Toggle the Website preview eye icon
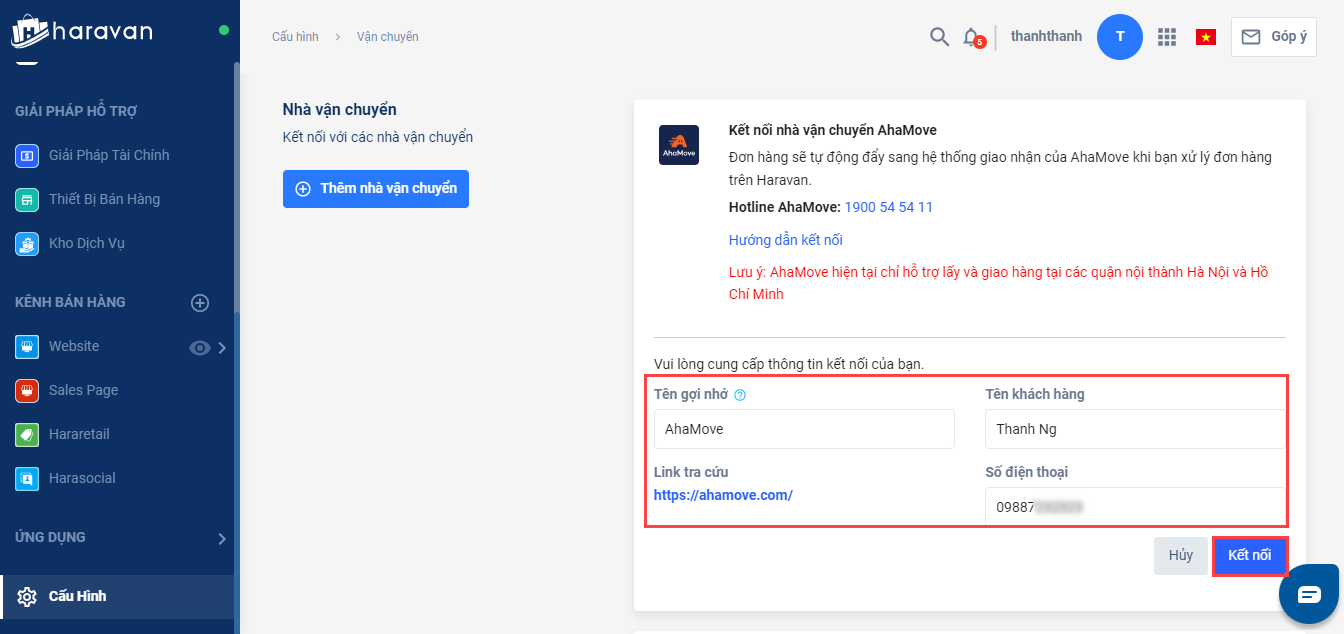 200,347
